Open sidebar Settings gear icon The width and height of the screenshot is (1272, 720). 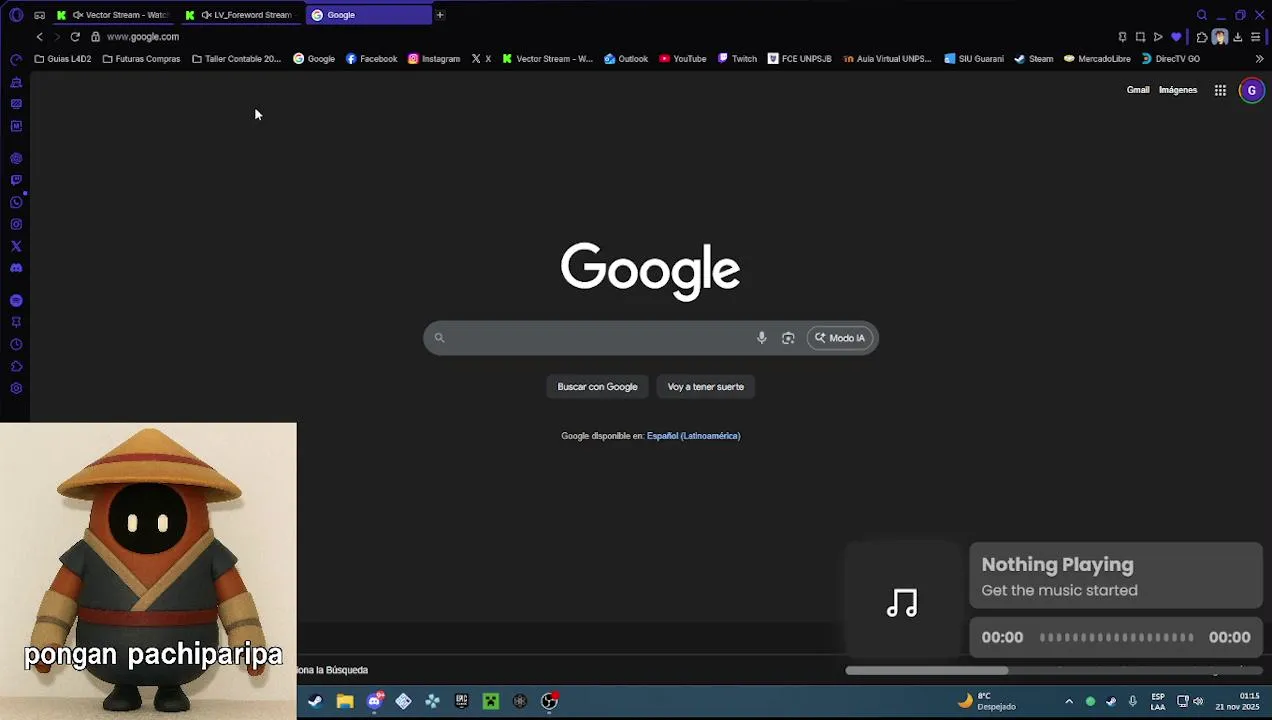pos(16,388)
